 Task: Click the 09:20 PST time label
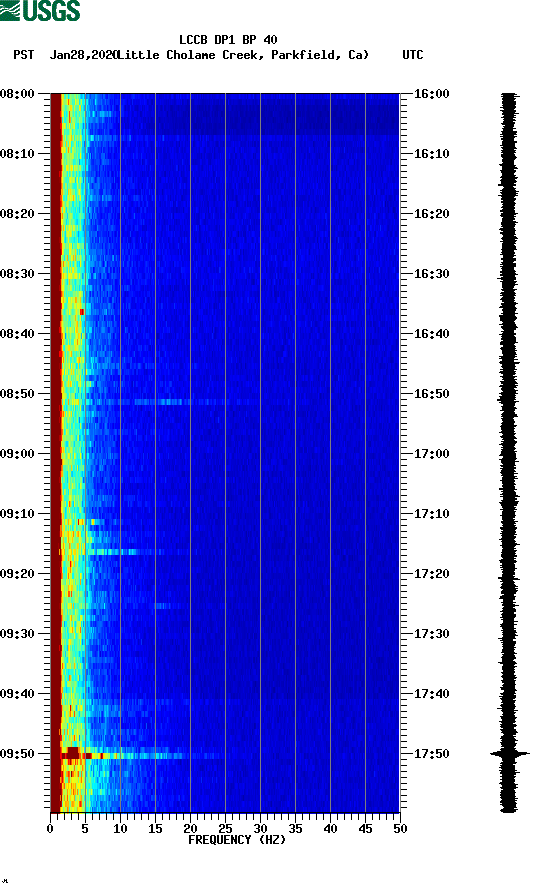[17, 574]
